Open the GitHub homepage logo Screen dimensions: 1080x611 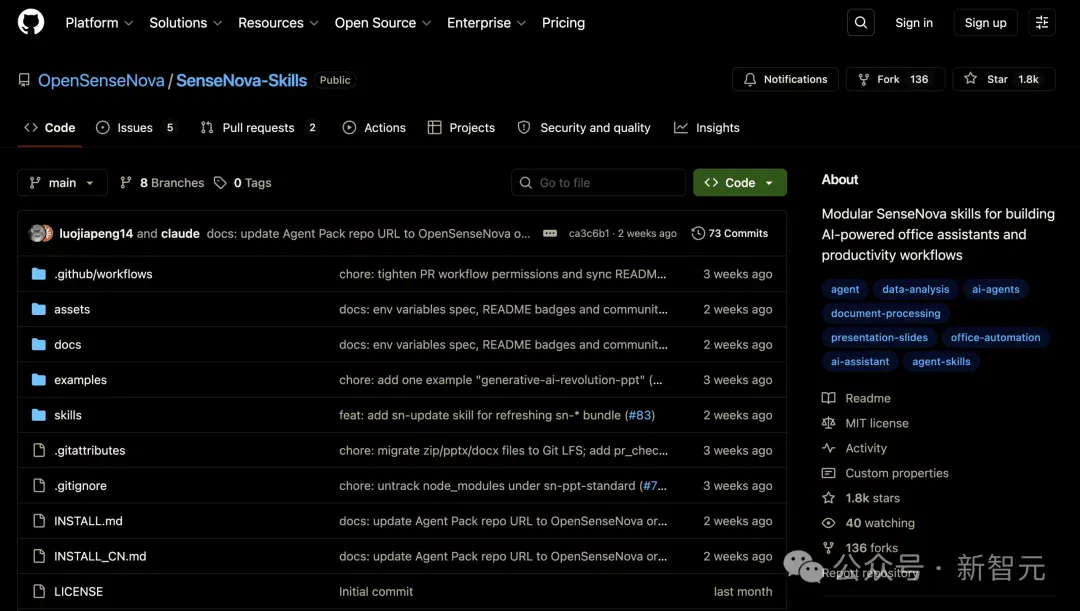31,22
